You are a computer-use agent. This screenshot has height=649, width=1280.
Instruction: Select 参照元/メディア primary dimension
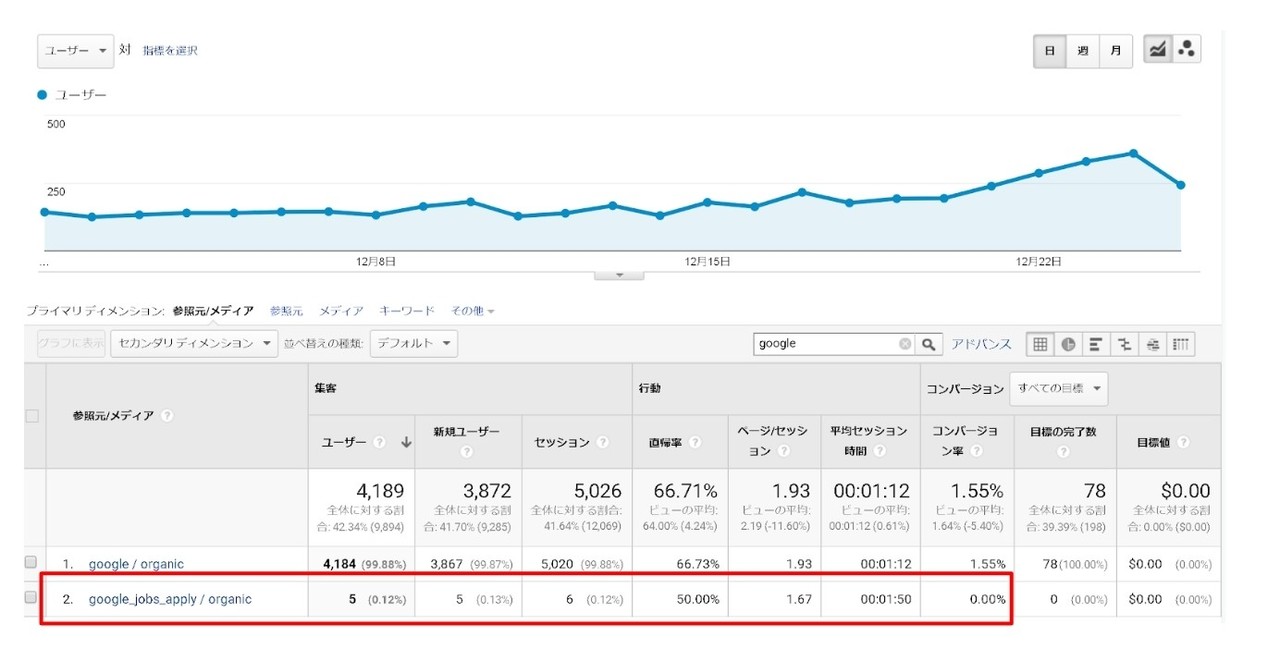pos(212,312)
